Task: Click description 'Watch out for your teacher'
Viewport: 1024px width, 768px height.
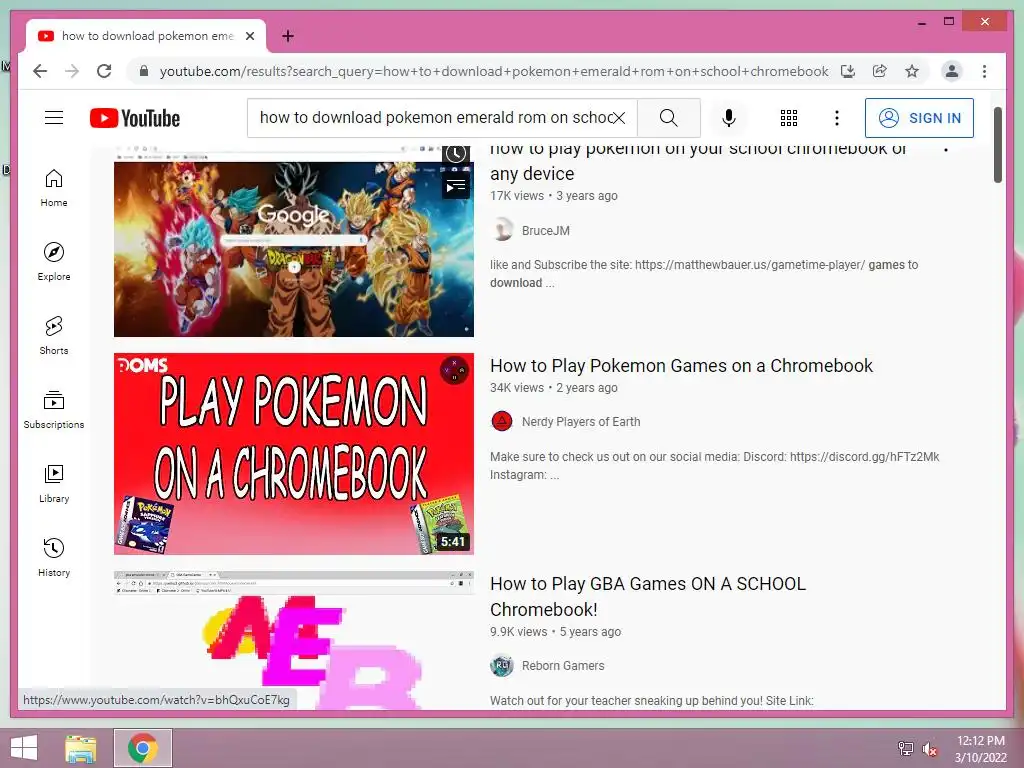Action: [652, 701]
